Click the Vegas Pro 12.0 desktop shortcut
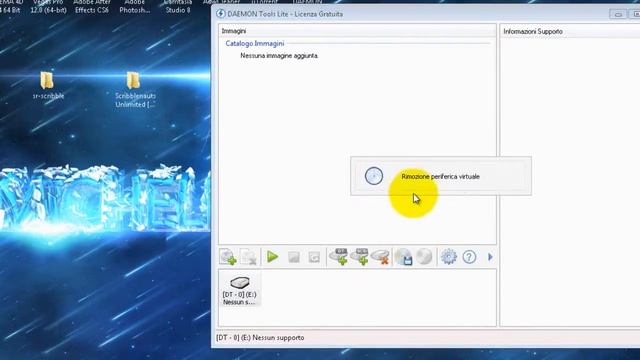 48,7
